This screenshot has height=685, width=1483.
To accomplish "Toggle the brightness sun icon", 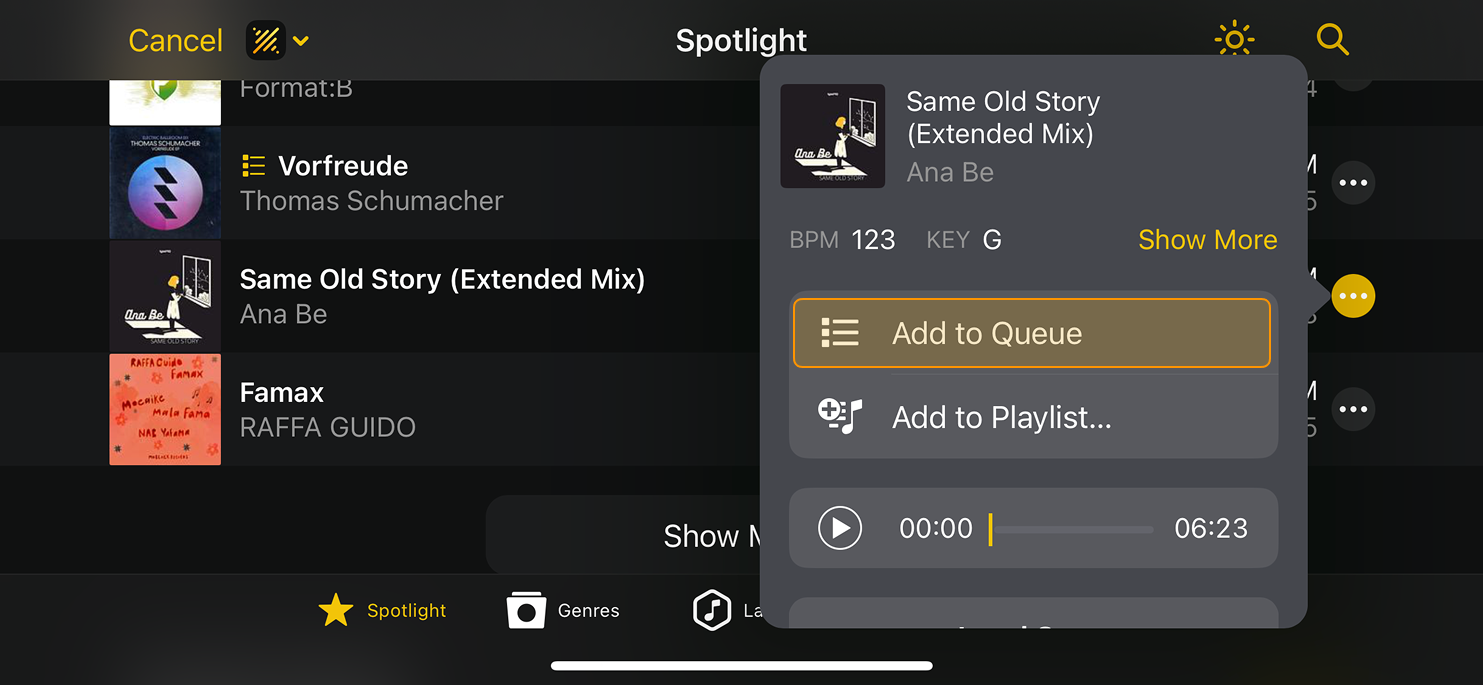I will (1234, 40).
